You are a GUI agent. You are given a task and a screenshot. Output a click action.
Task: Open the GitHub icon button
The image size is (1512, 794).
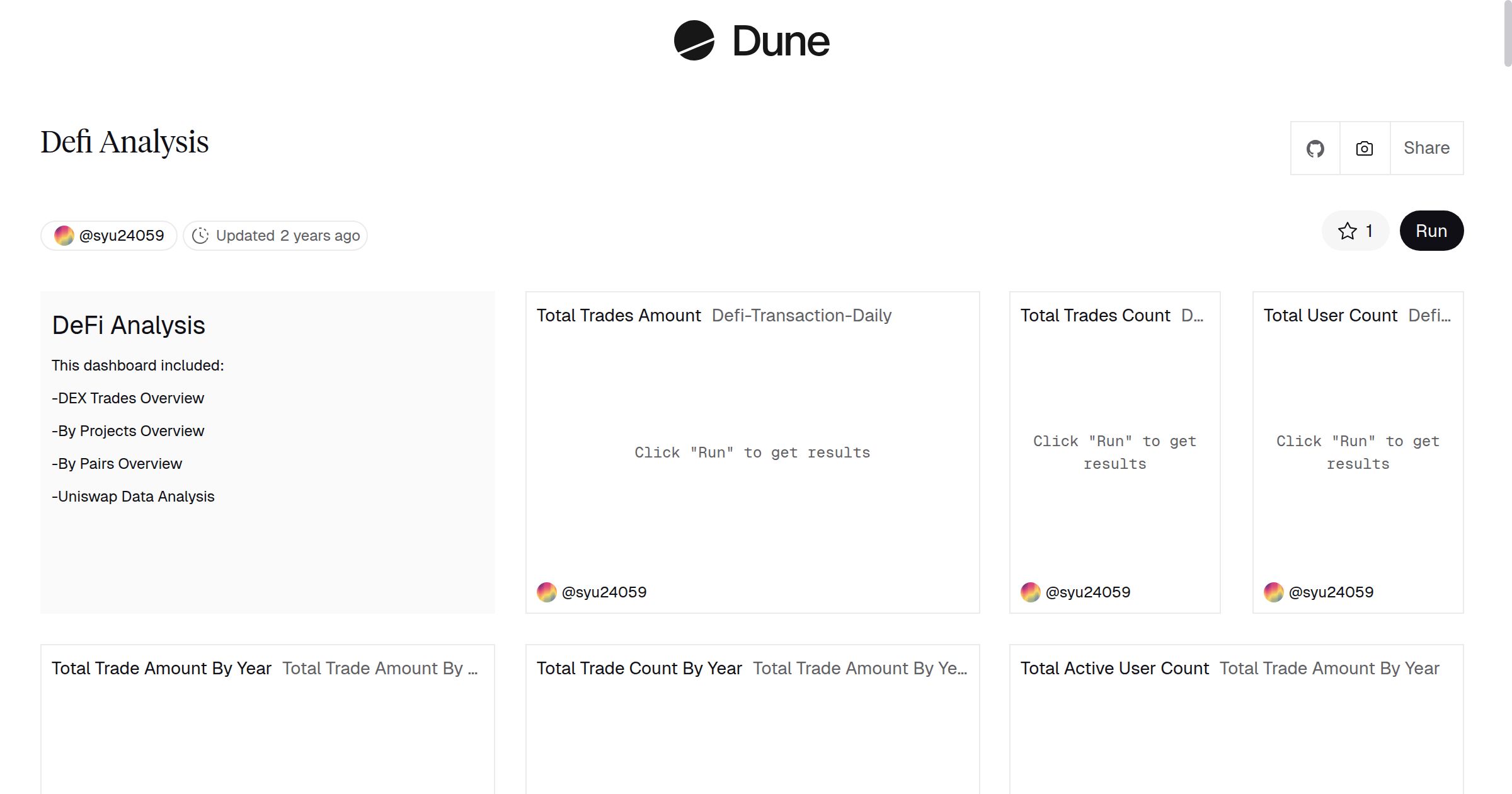click(1315, 149)
